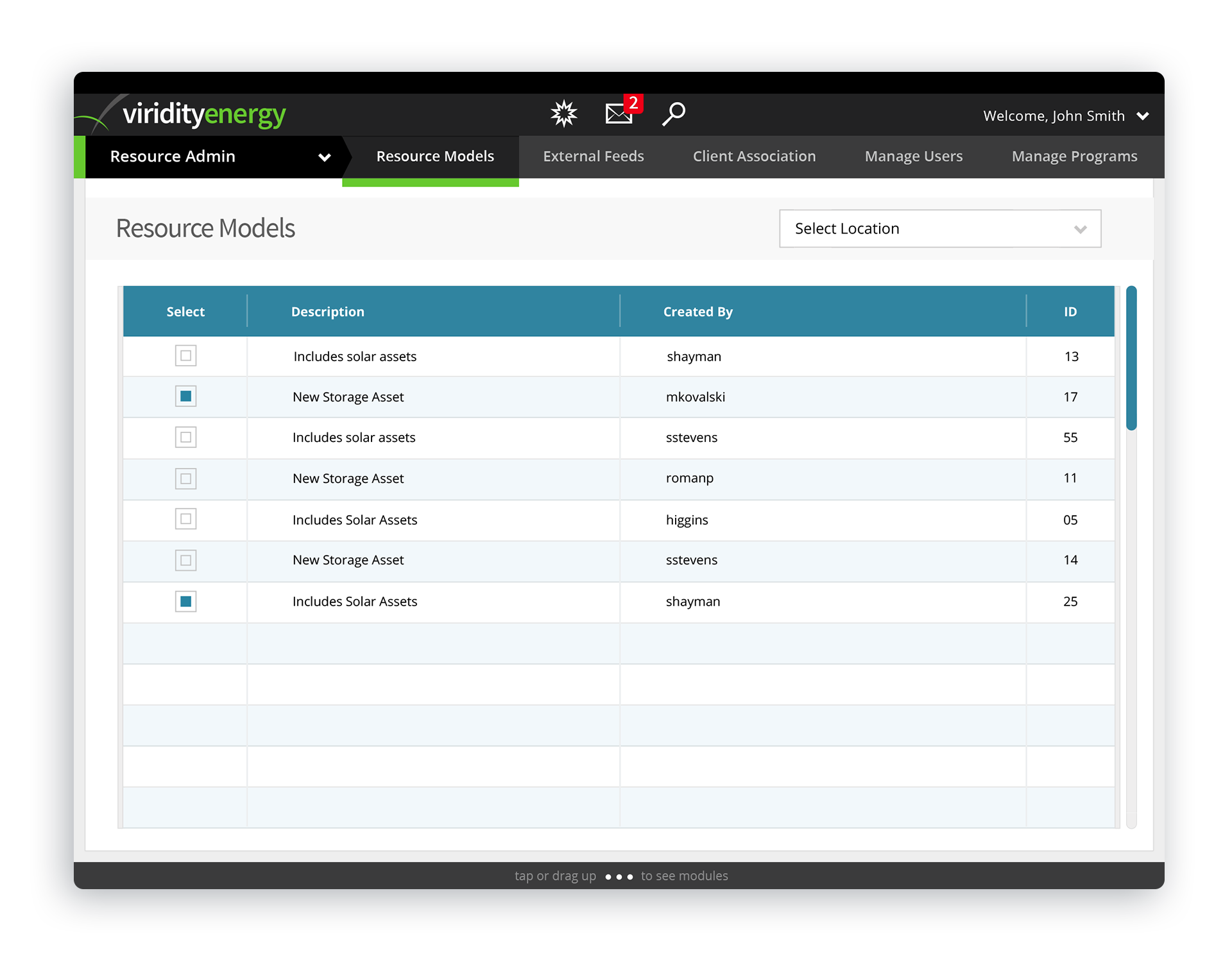The height and width of the screenshot is (961, 1232).
Task: Open the Welcome, John Smith user menu
Action: (x=1065, y=116)
